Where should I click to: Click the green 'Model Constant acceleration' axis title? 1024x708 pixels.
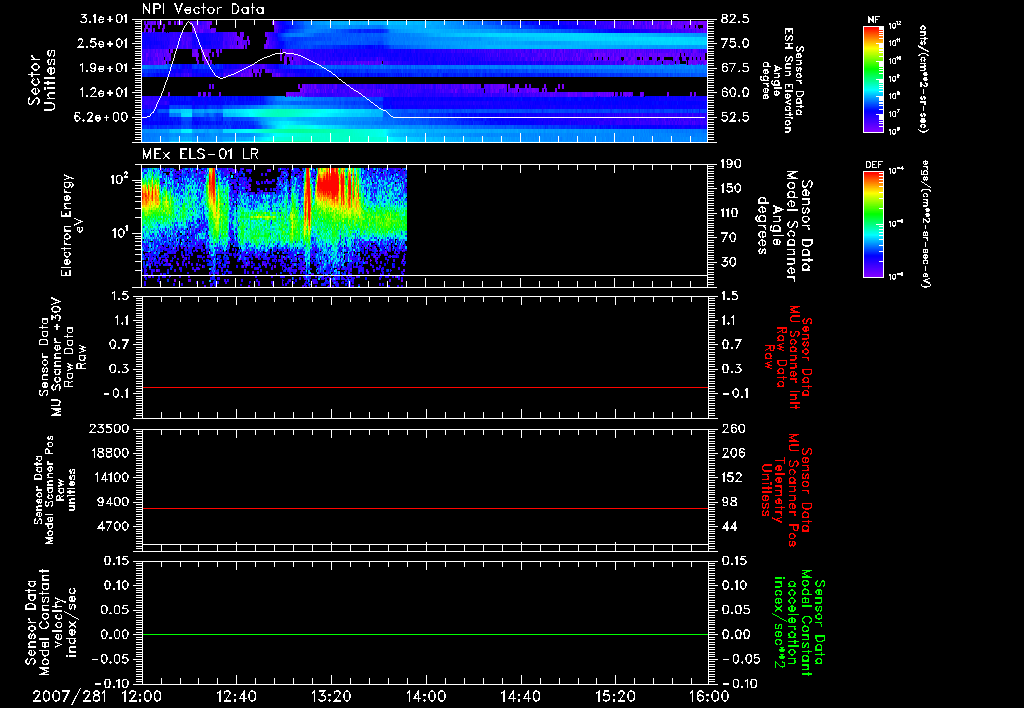click(799, 622)
